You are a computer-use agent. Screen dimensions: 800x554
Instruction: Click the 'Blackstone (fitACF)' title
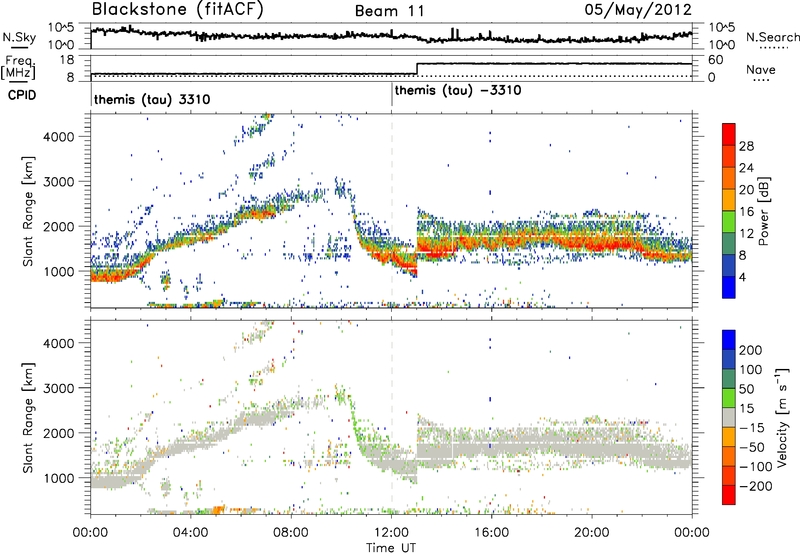tap(177, 10)
